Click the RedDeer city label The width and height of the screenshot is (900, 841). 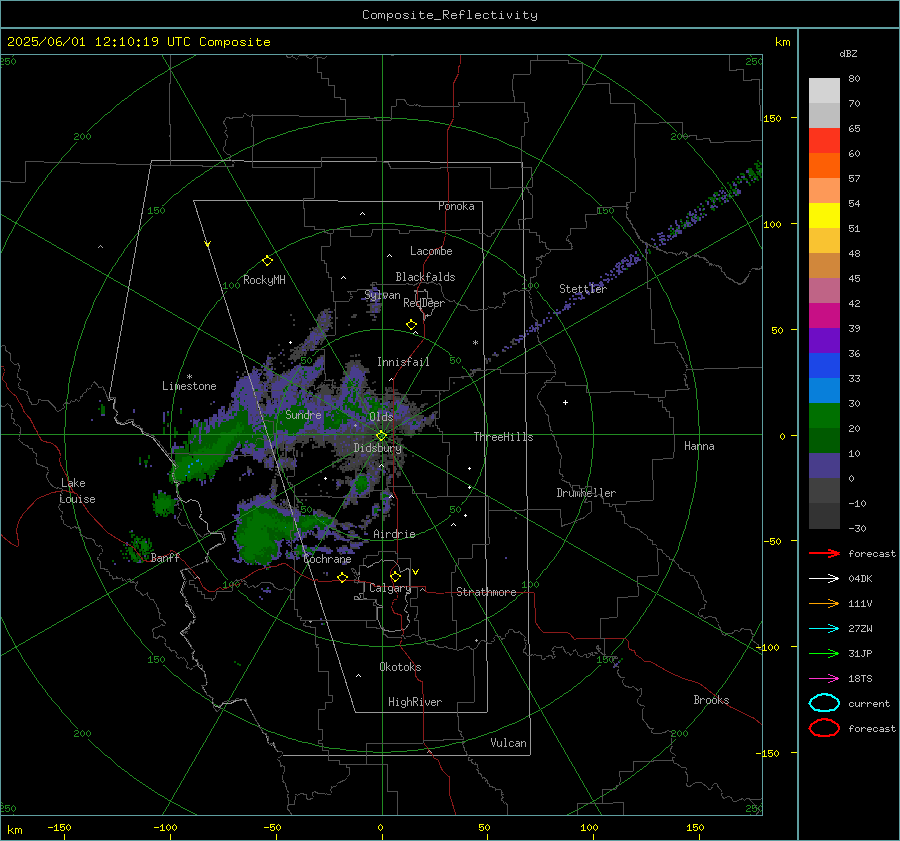(x=424, y=303)
